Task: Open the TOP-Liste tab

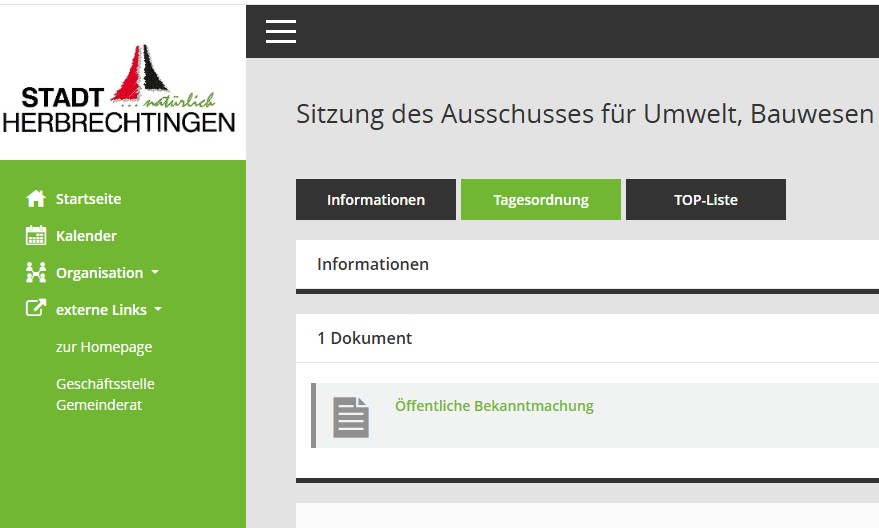Action: coord(705,200)
